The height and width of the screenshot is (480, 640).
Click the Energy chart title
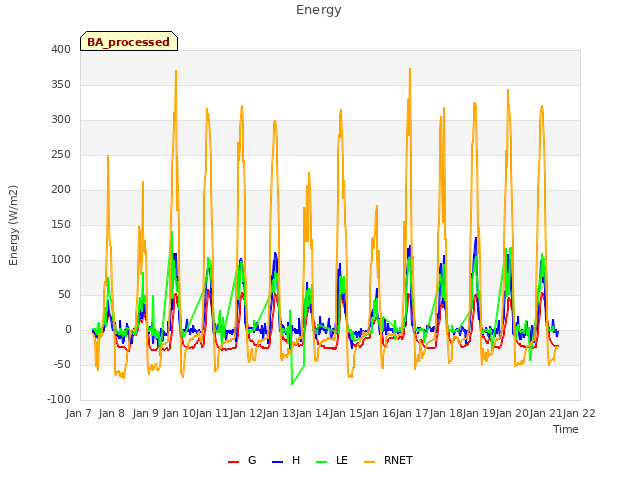point(319,10)
